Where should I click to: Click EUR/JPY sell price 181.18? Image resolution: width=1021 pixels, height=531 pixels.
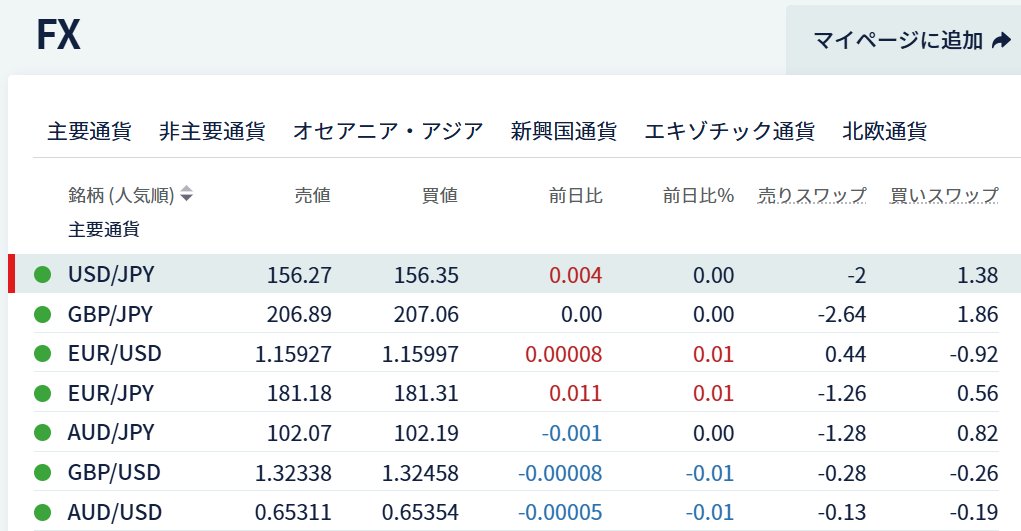(x=300, y=394)
